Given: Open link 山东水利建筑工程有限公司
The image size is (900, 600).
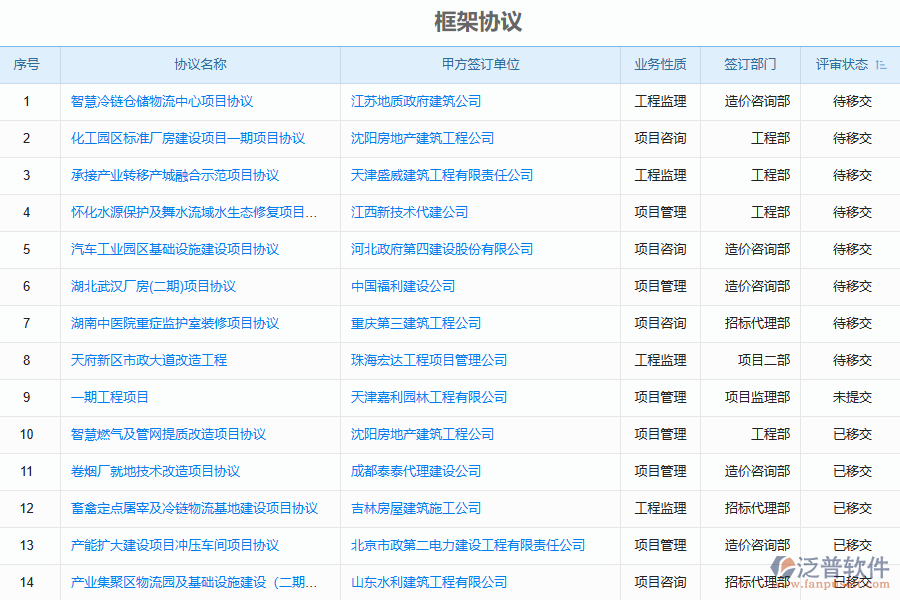Looking at the screenshot, I should pos(427,582).
